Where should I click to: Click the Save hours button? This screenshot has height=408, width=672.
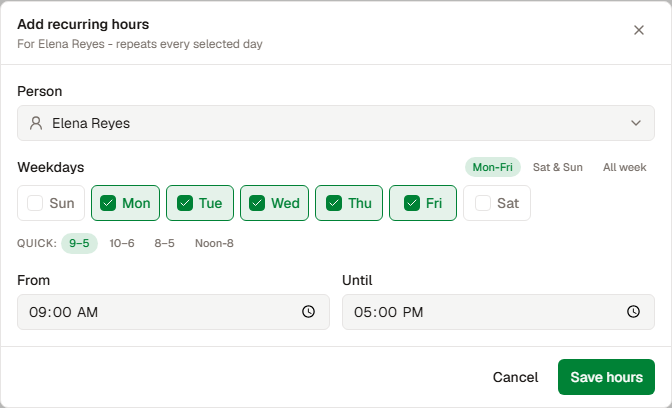point(606,377)
